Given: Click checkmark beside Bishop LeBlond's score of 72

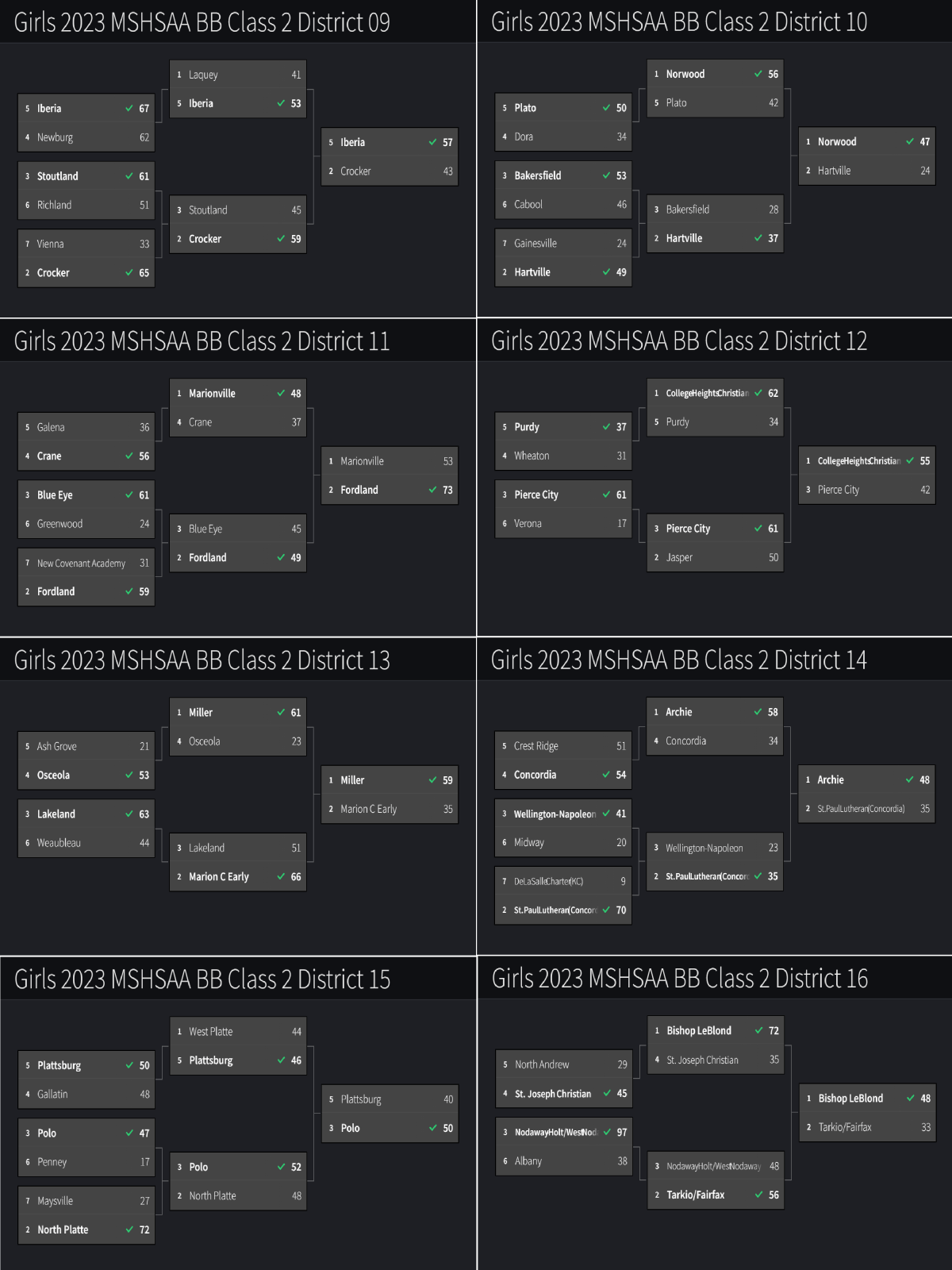Looking at the screenshot, I should point(758,1031).
